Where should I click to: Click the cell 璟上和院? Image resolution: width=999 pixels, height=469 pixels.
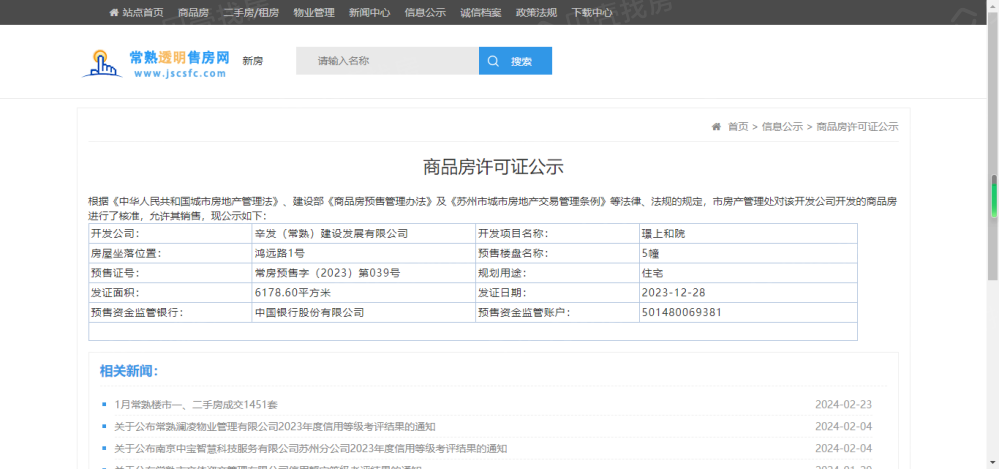click(749, 233)
